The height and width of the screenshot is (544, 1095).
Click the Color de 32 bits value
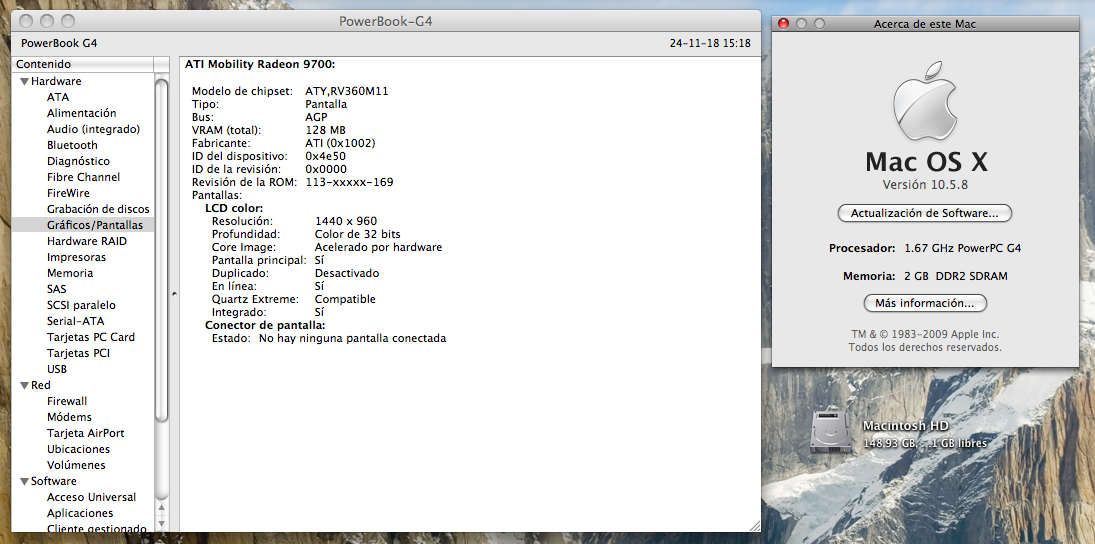[x=358, y=235]
